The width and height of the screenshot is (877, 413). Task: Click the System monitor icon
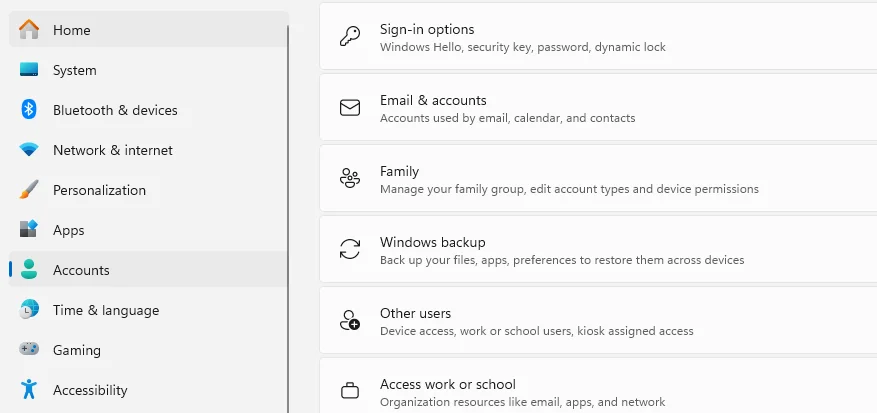[x=29, y=70]
